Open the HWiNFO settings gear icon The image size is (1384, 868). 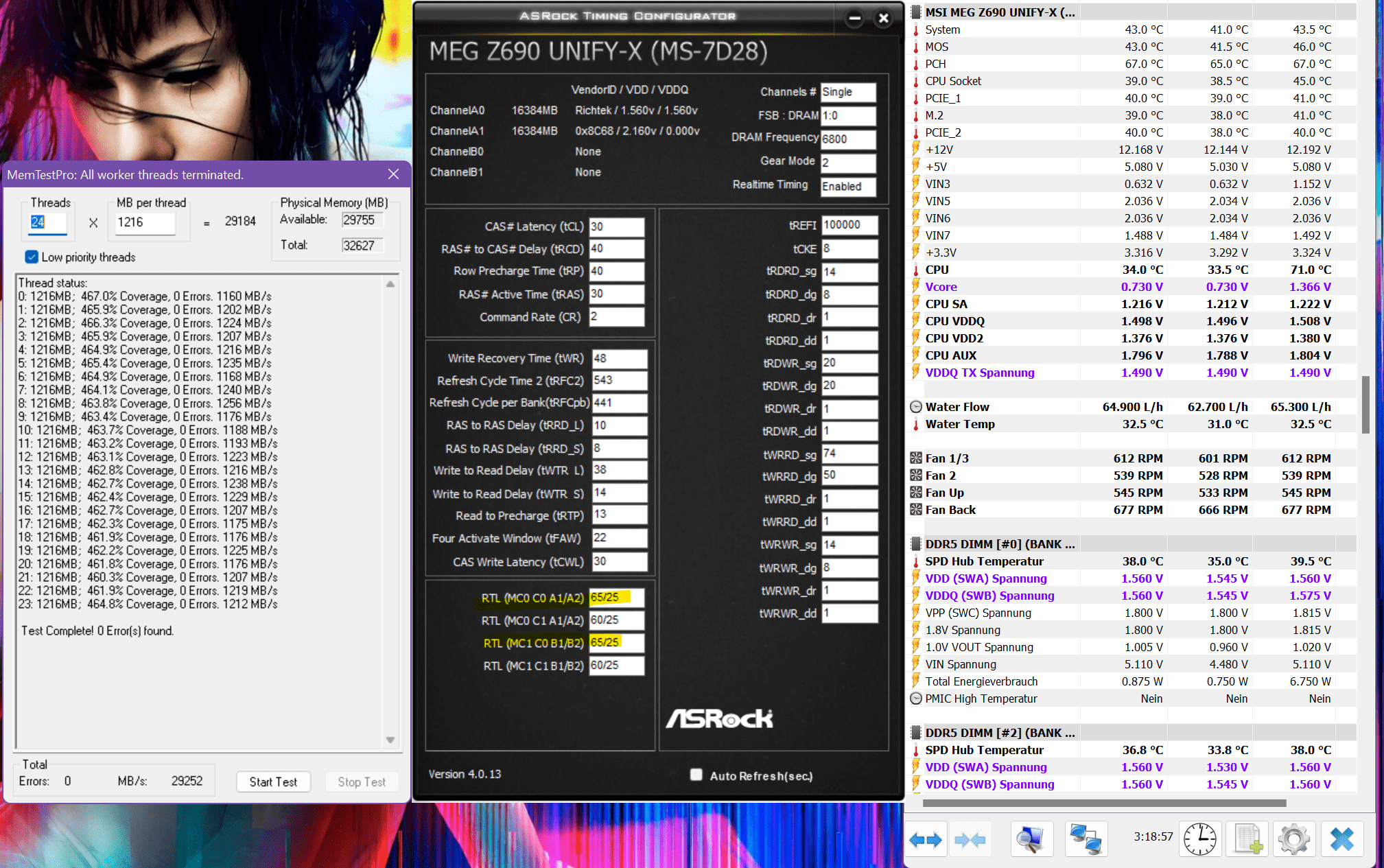(x=1294, y=839)
